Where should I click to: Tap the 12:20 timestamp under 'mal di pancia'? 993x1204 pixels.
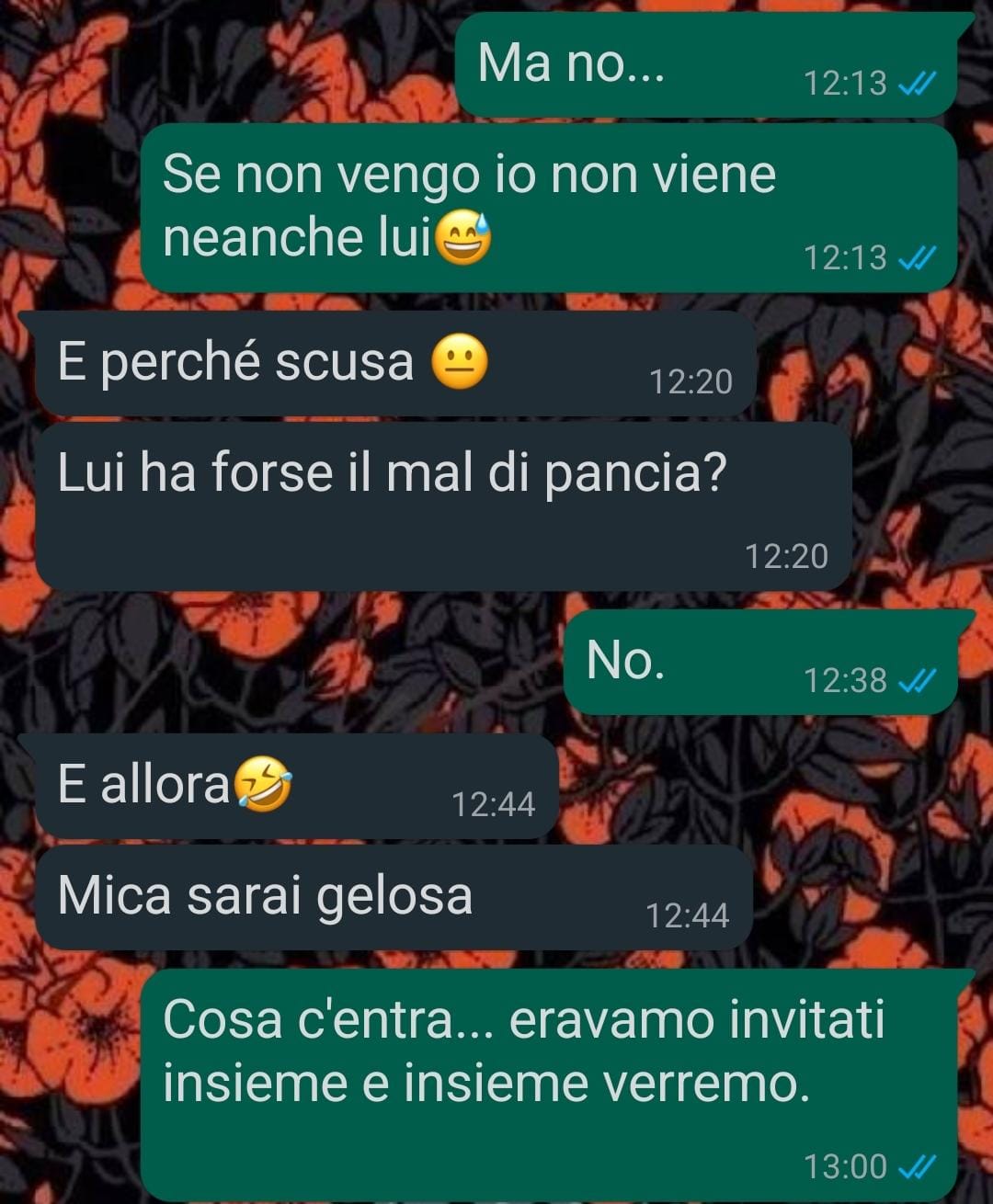786,557
